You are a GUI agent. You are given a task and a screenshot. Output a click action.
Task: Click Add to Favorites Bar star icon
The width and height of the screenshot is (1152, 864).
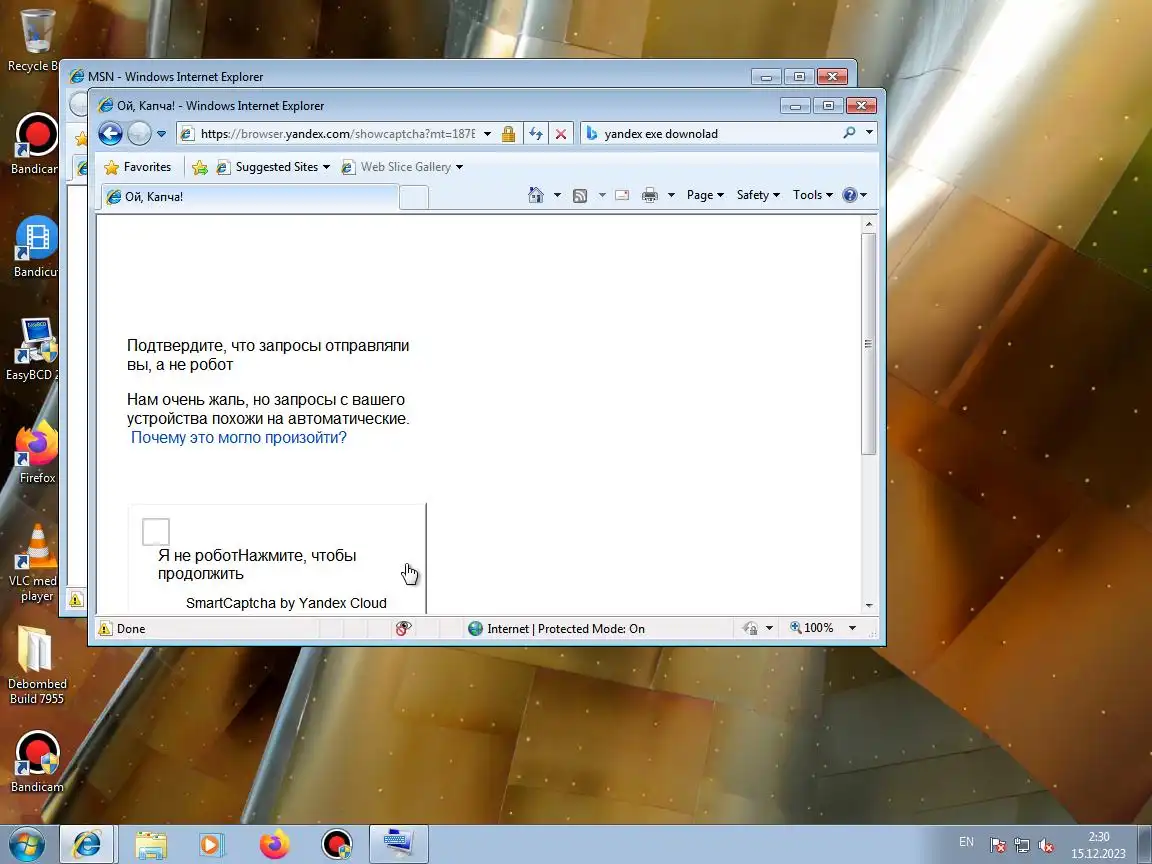pyautogui.click(x=199, y=168)
